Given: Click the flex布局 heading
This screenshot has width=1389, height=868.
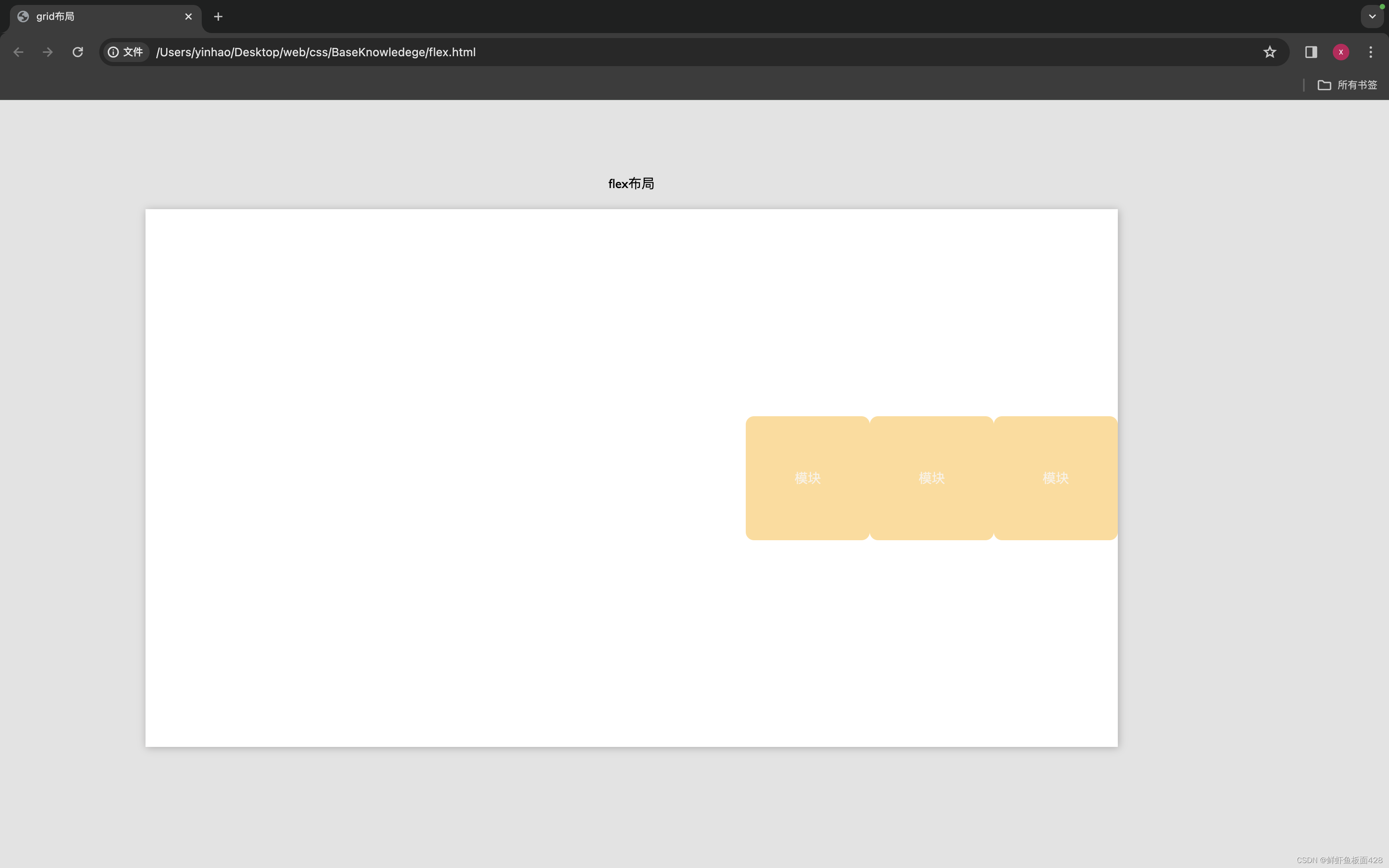Looking at the screenshot, I should [631, 184].
